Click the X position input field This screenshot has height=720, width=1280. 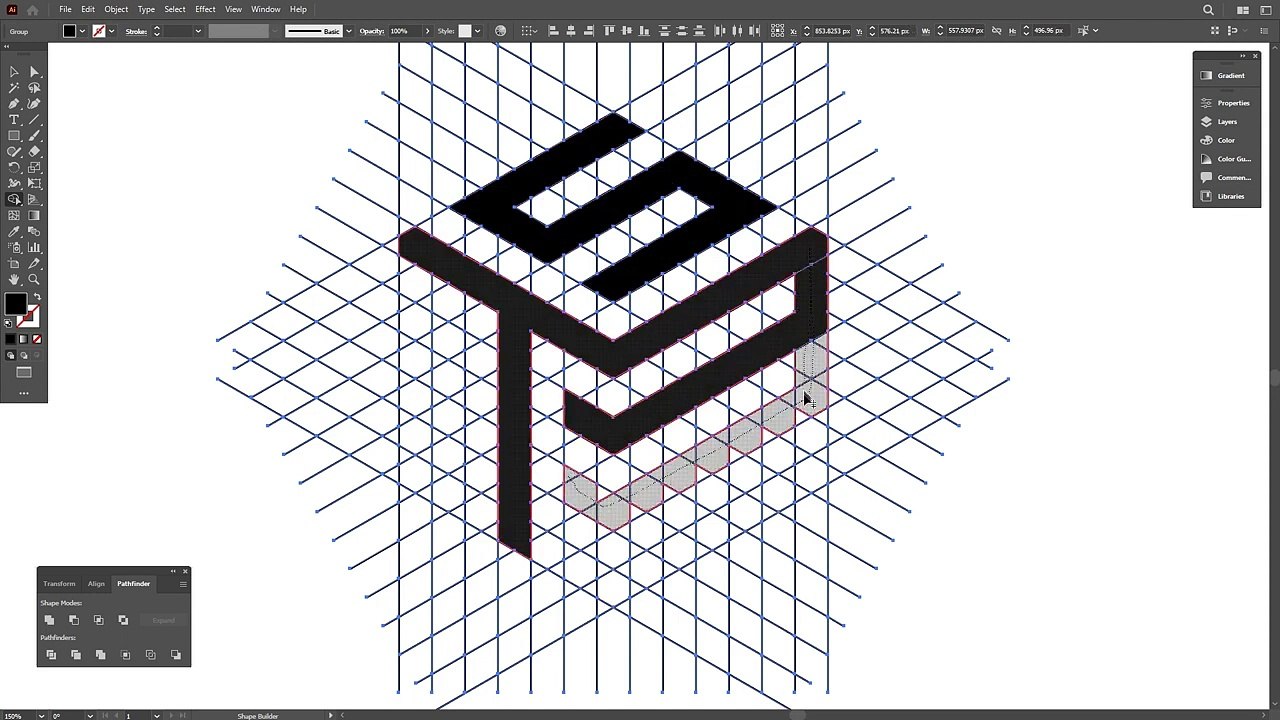[x=832, y=31]
